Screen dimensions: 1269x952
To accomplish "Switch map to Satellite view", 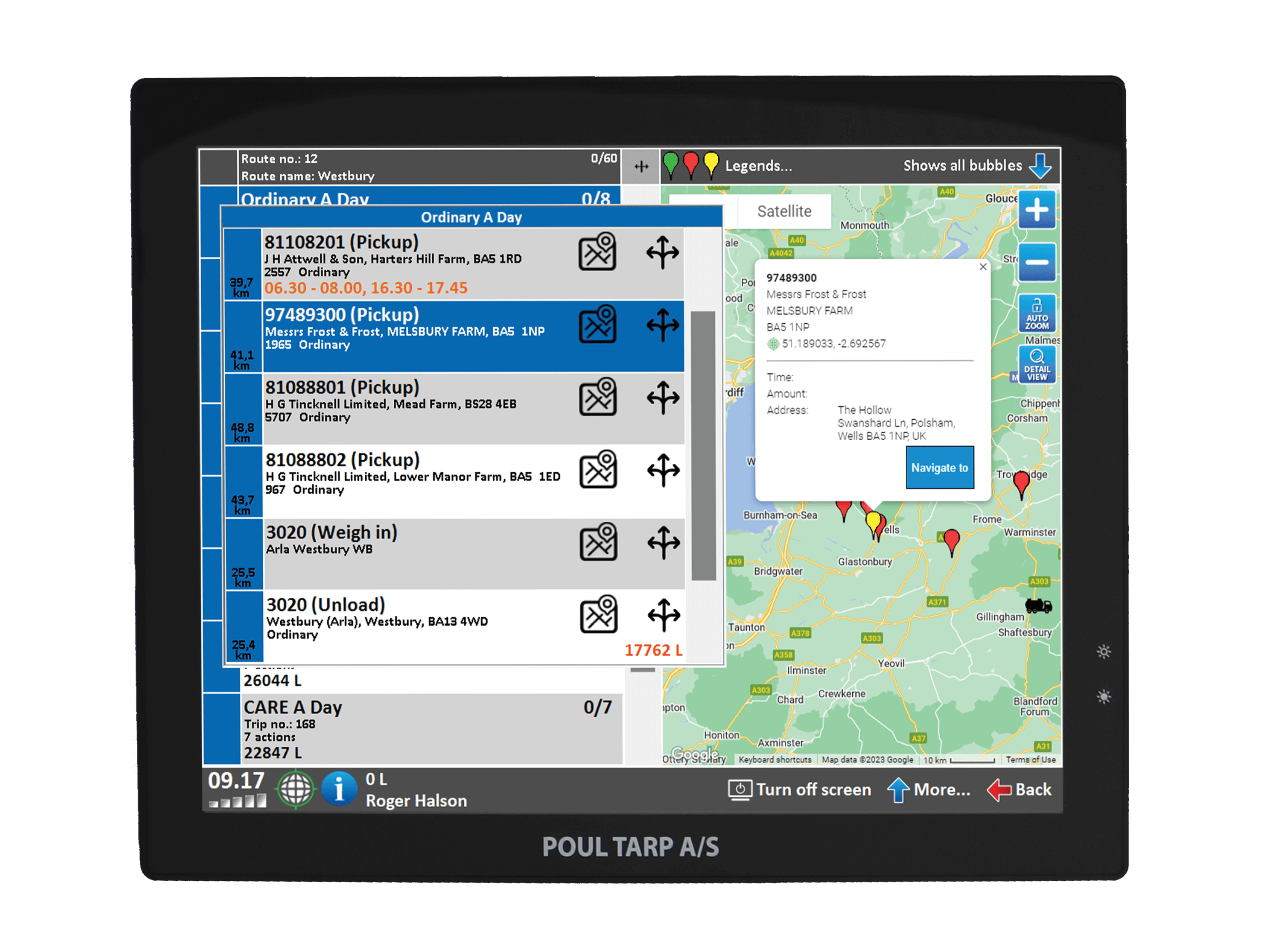I will coord(784,211).
